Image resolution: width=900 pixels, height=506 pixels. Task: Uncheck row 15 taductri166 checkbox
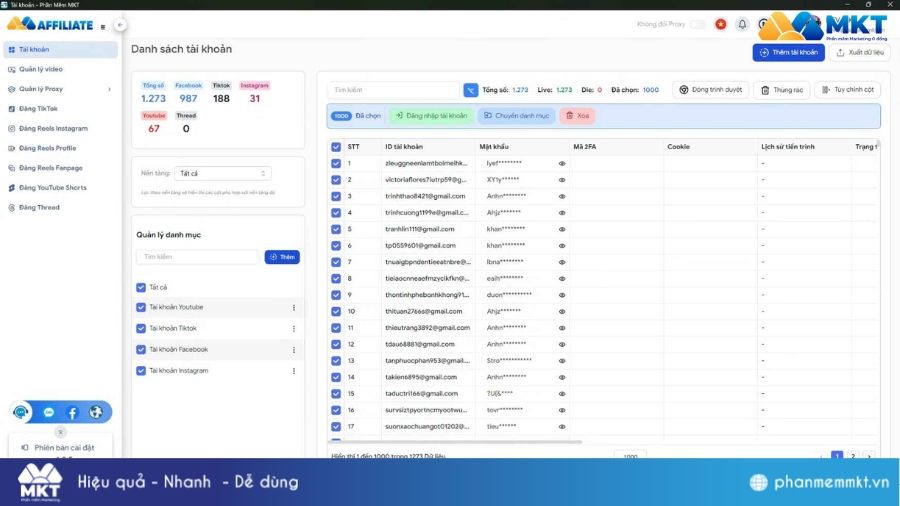point(336,394)
